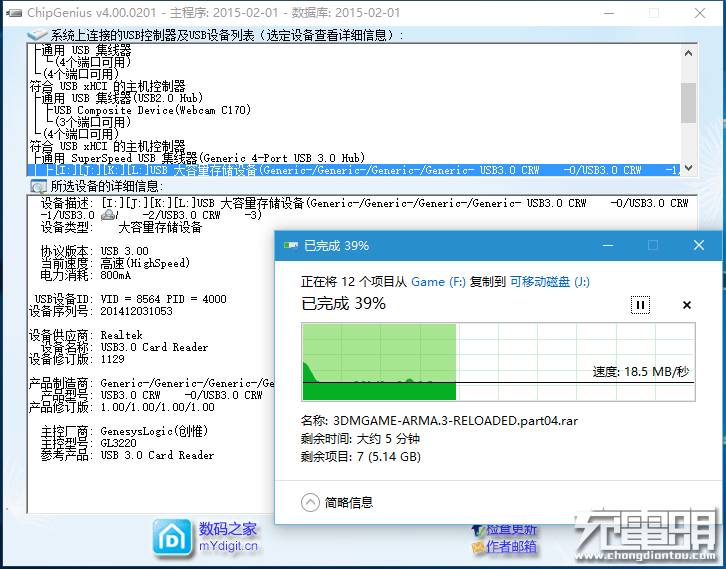Image resolution: width=726 pixels, height=569 pixels.
Task: Select the topmost 通用 USB 集线器 row
Action: 86,50
